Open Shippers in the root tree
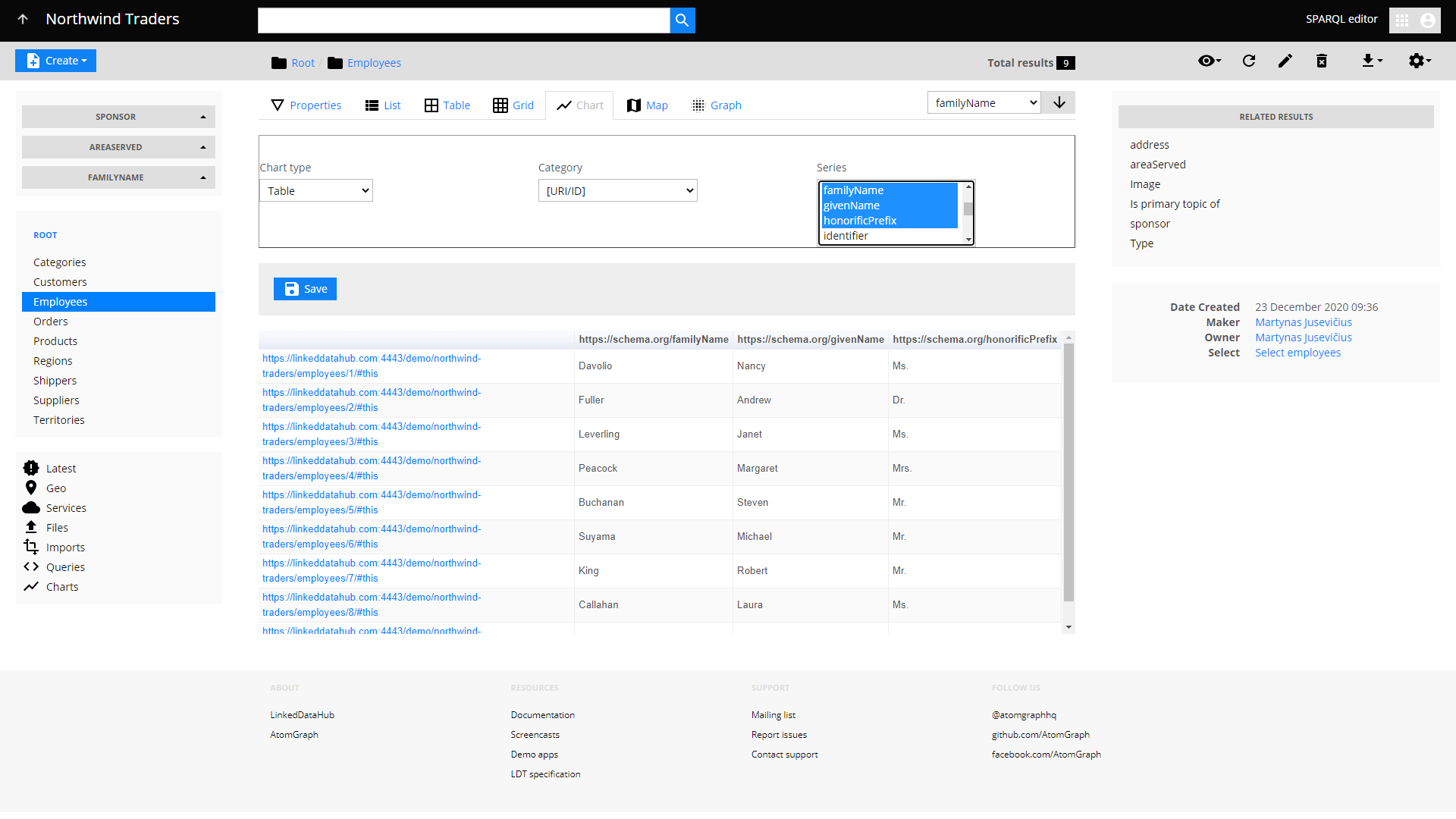Screen dimensions: 1456x819 click(55, 381)
